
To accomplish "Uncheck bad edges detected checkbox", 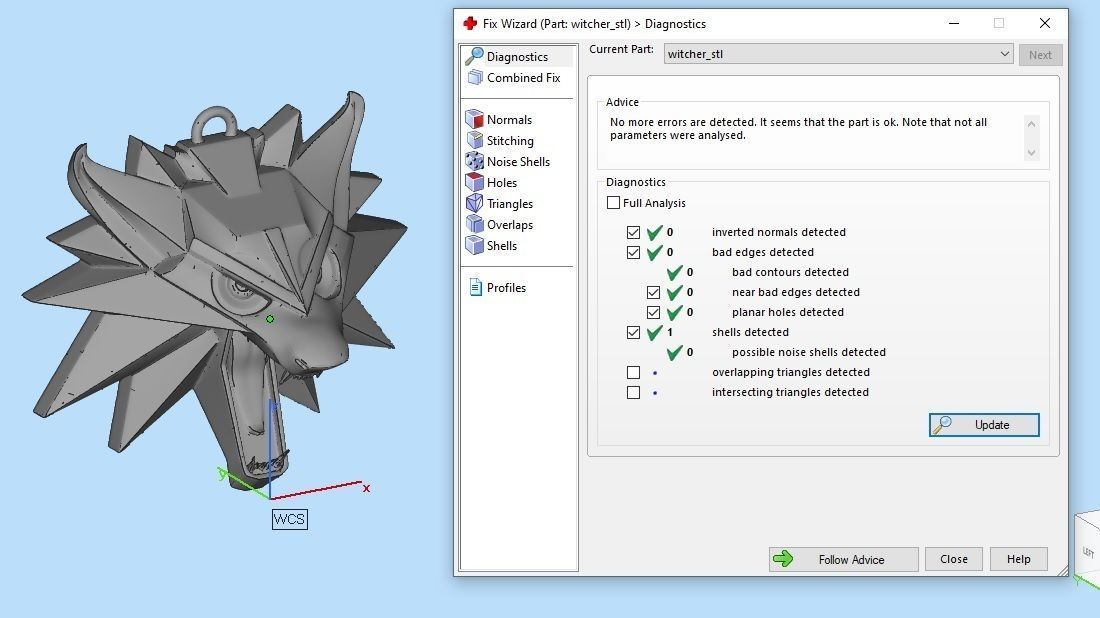I will tap(633, 253).
